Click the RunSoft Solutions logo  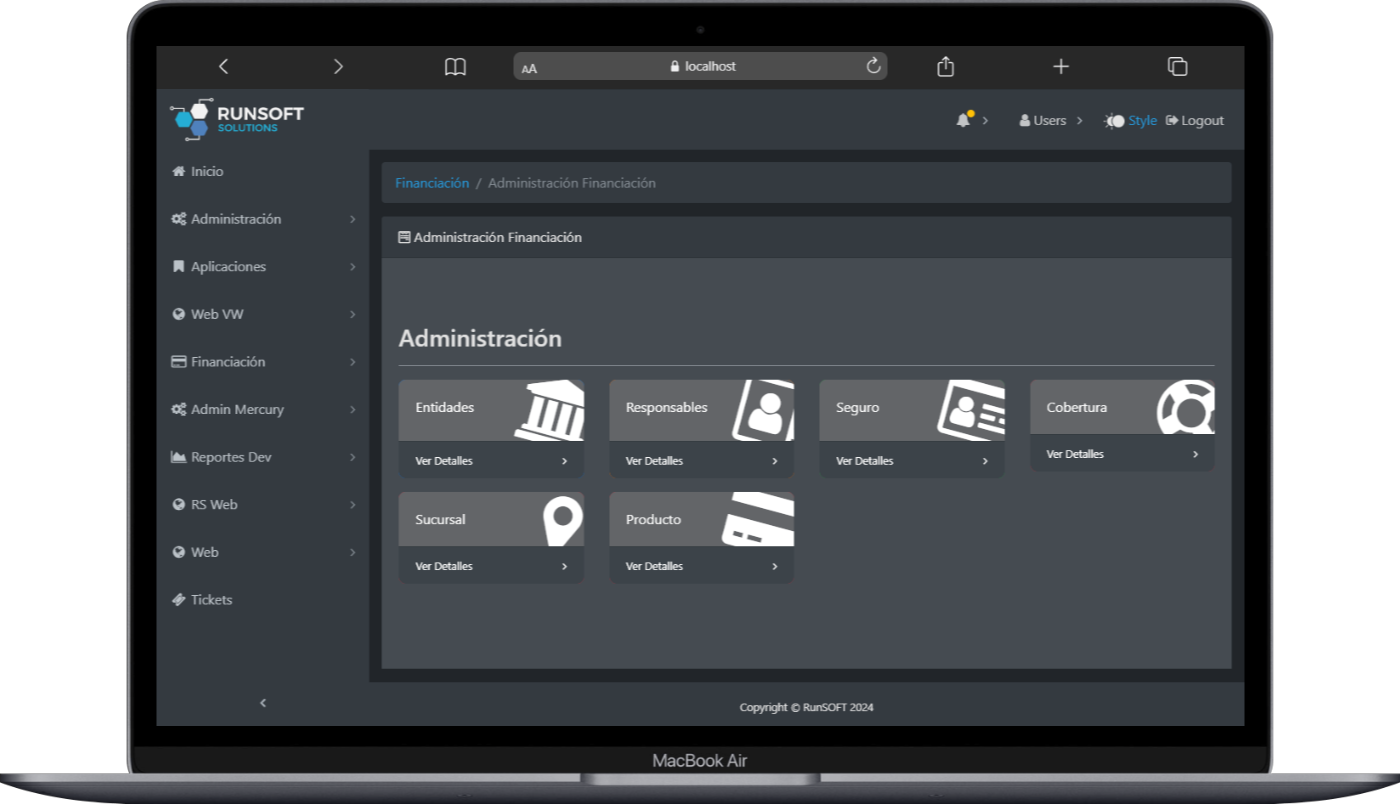click(237, 119)
